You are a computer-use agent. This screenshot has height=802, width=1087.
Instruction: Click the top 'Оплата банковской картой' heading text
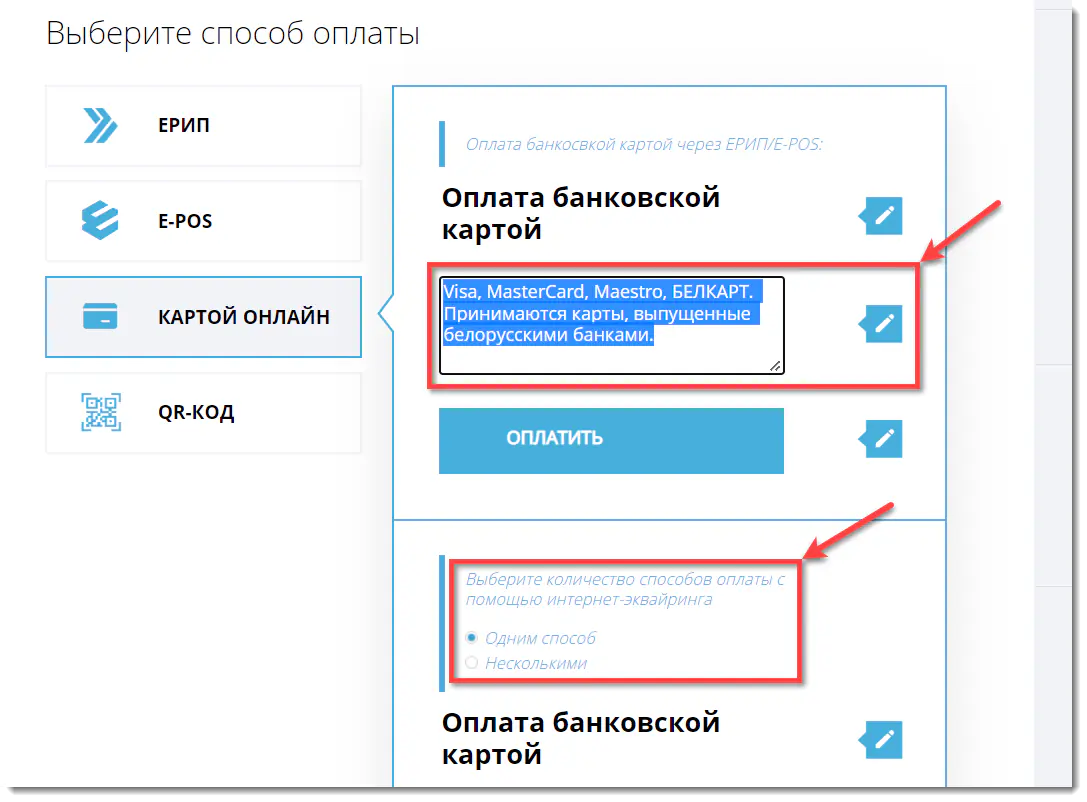pos(580,213)
